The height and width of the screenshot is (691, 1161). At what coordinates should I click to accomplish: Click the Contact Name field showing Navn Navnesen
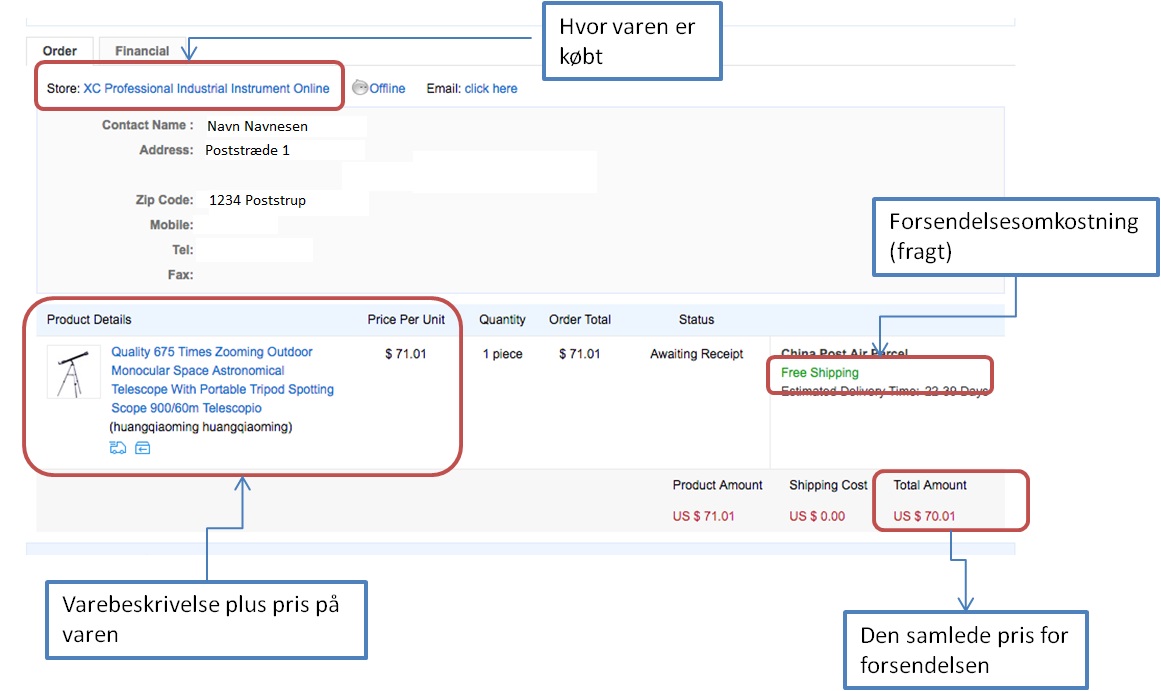point(258,126)
